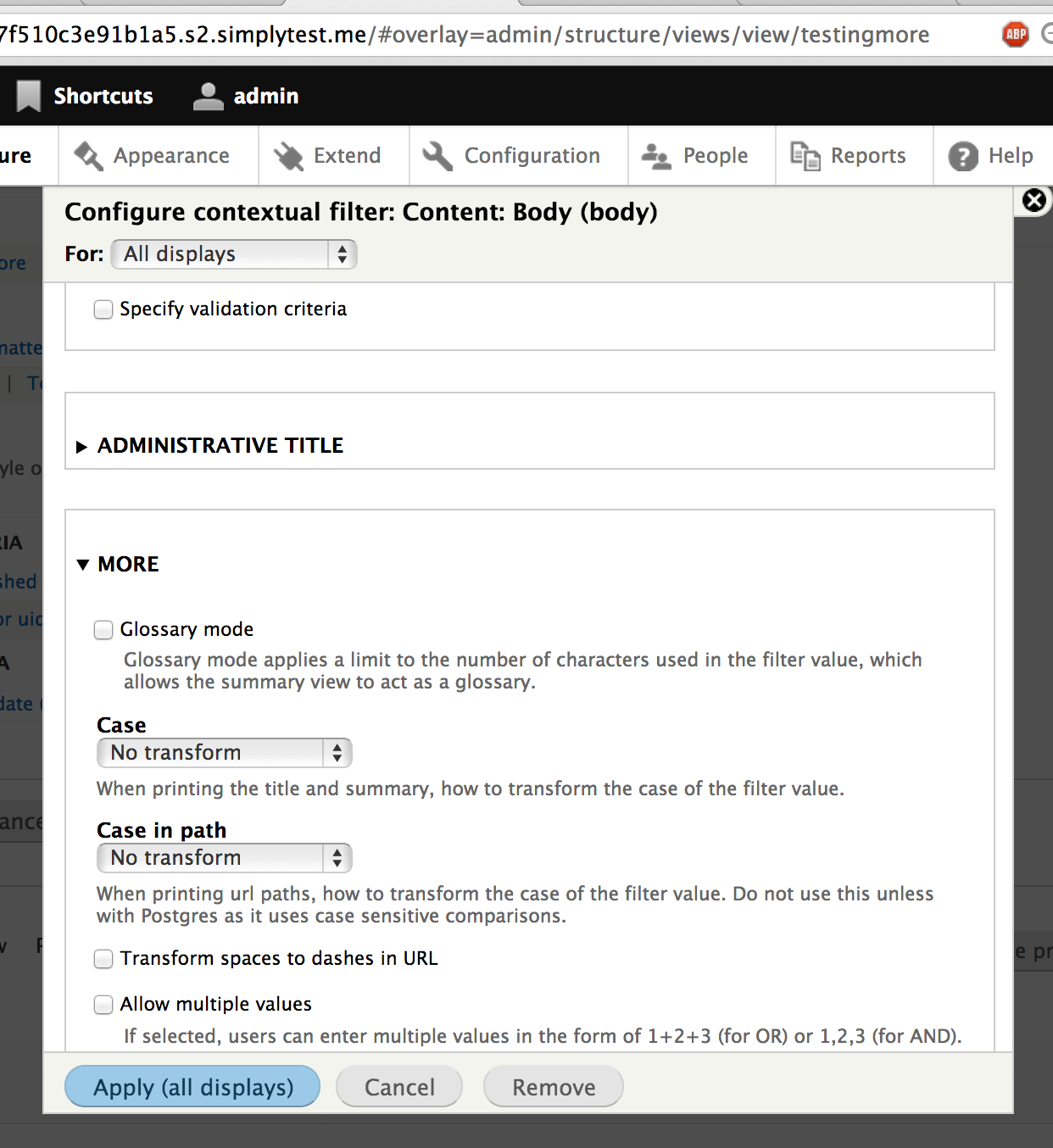Click the Help question mark icon
This screenshot has height=1148, width=1053.
pyautogui.click(x=963, y=156)
